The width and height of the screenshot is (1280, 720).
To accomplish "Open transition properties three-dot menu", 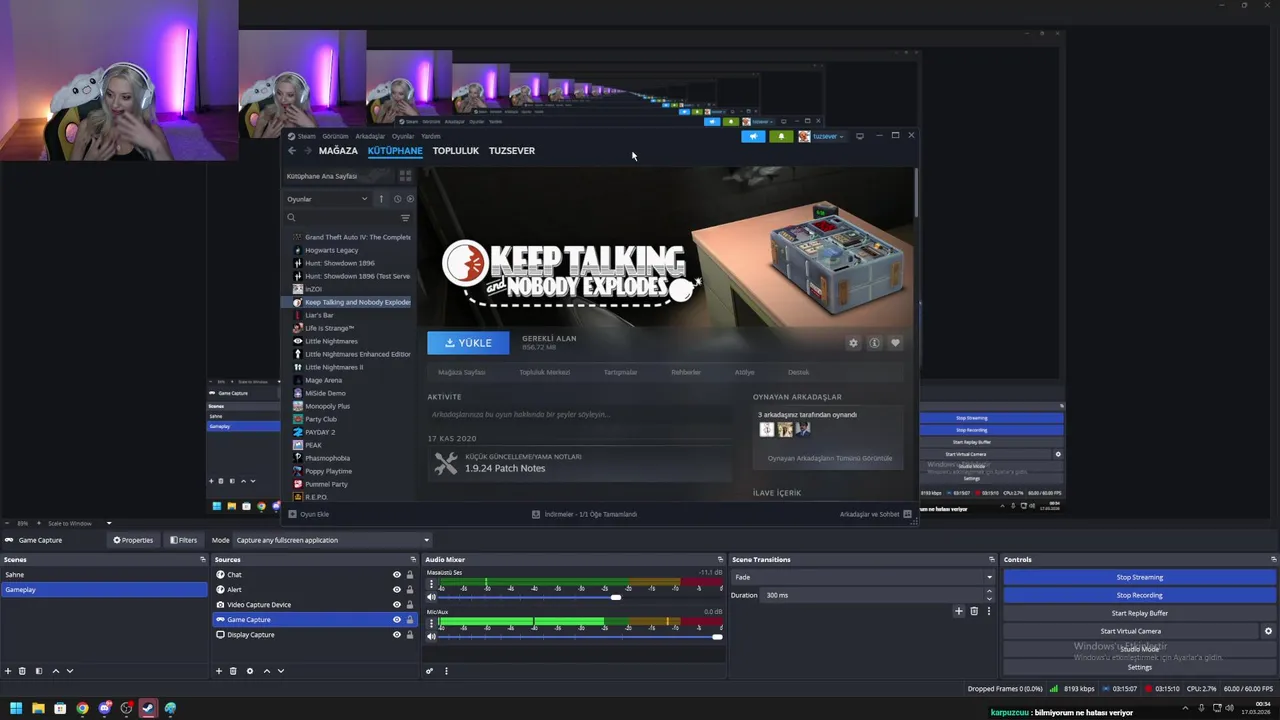I will tap(989, 611).
